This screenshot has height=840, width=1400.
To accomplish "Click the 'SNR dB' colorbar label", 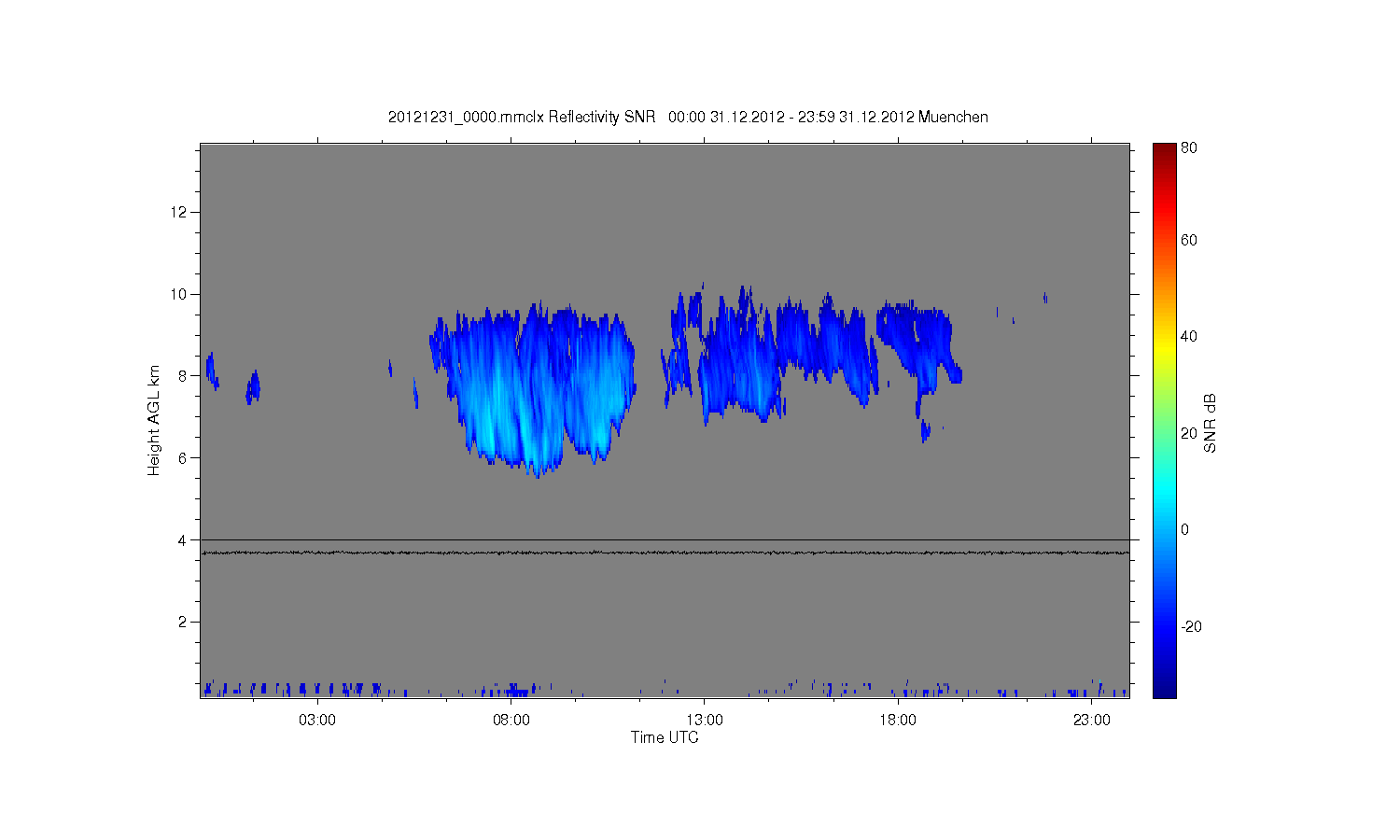I will coord(1211,423).
